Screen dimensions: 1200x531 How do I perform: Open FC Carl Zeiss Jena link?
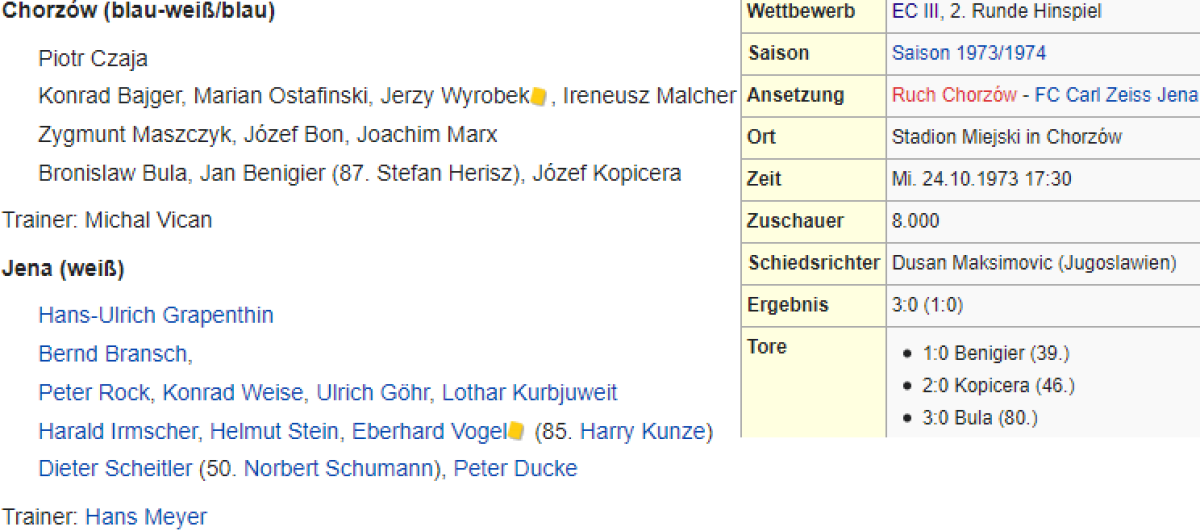point(1116,96)
